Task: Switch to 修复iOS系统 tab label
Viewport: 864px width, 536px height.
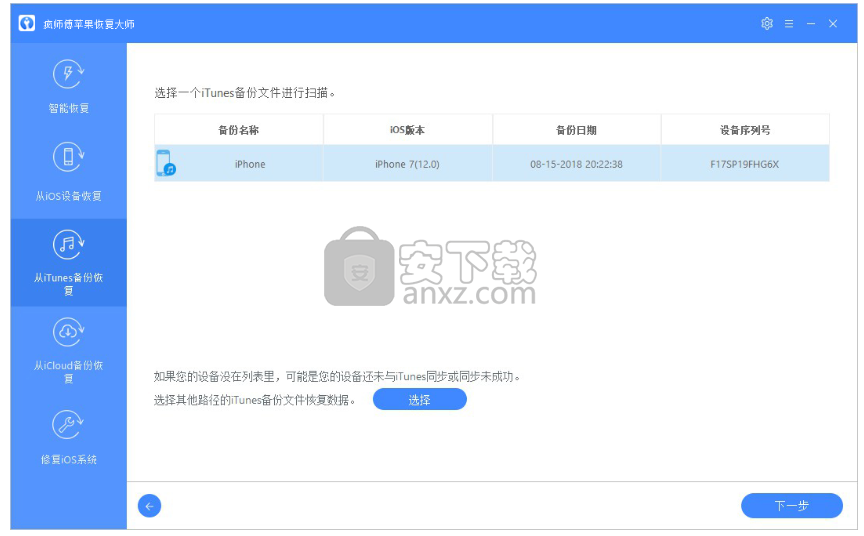Action: (x=68, y=459)
